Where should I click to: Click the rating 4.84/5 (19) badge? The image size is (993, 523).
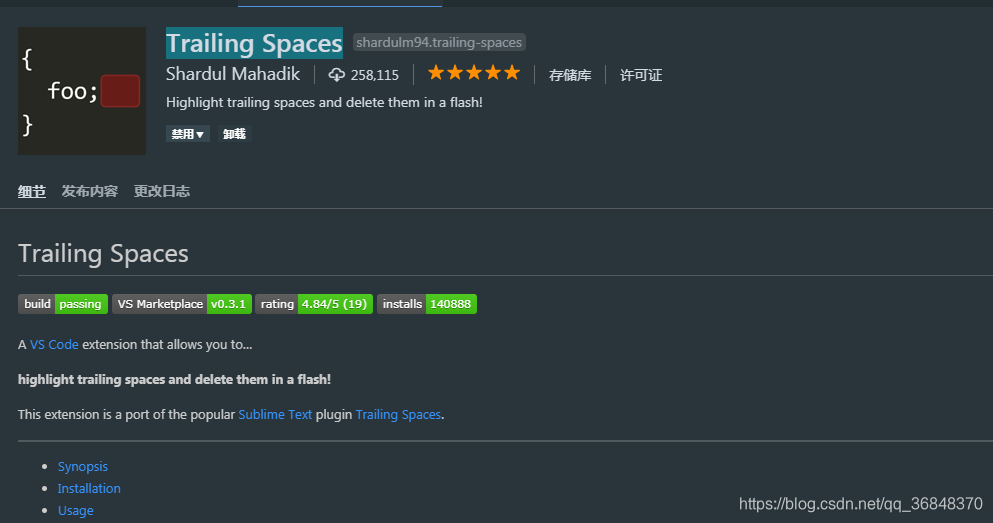(314, 304)
